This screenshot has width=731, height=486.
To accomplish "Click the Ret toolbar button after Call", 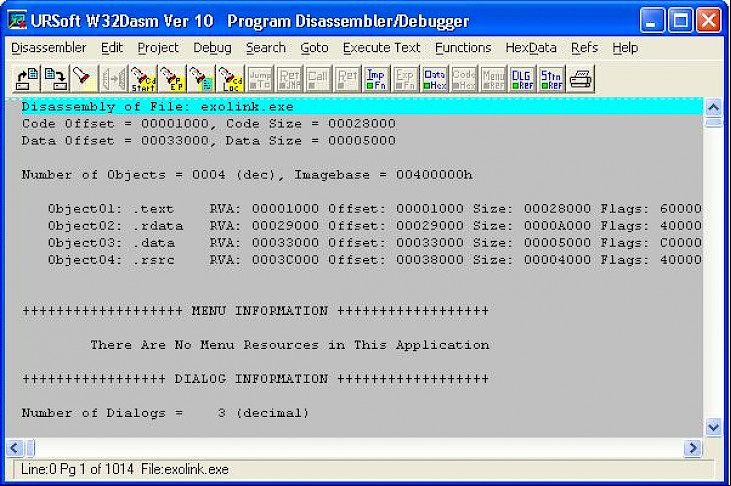I will 347,78.
